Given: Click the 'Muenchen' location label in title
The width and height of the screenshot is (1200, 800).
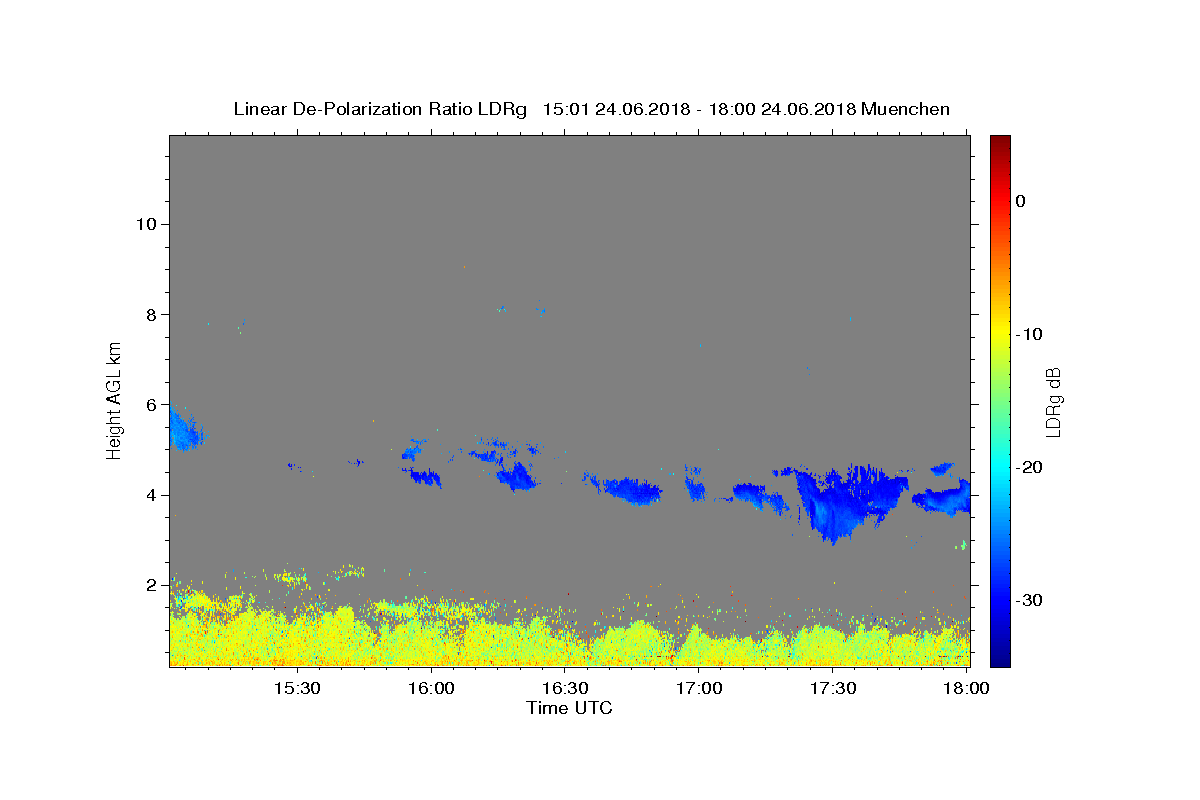Looking at the screenshot, I should [905, 109].
